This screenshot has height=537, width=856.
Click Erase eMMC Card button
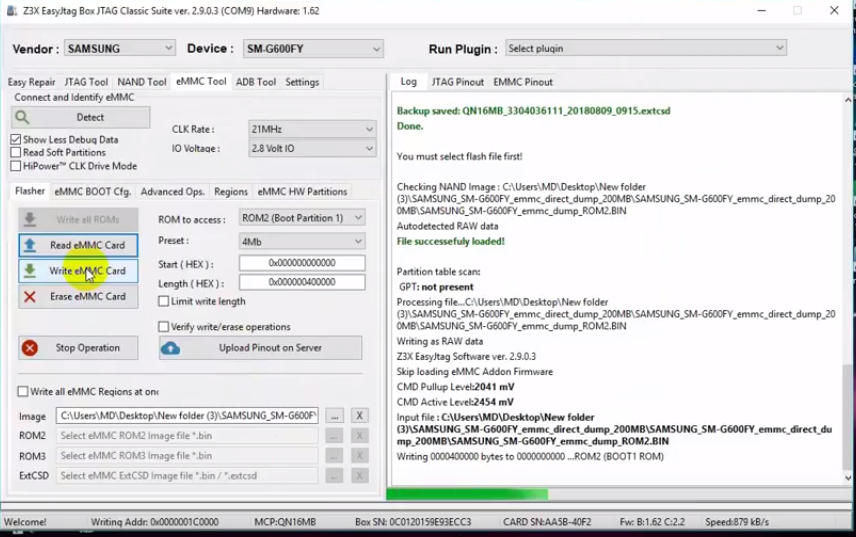tap(78, 296)
